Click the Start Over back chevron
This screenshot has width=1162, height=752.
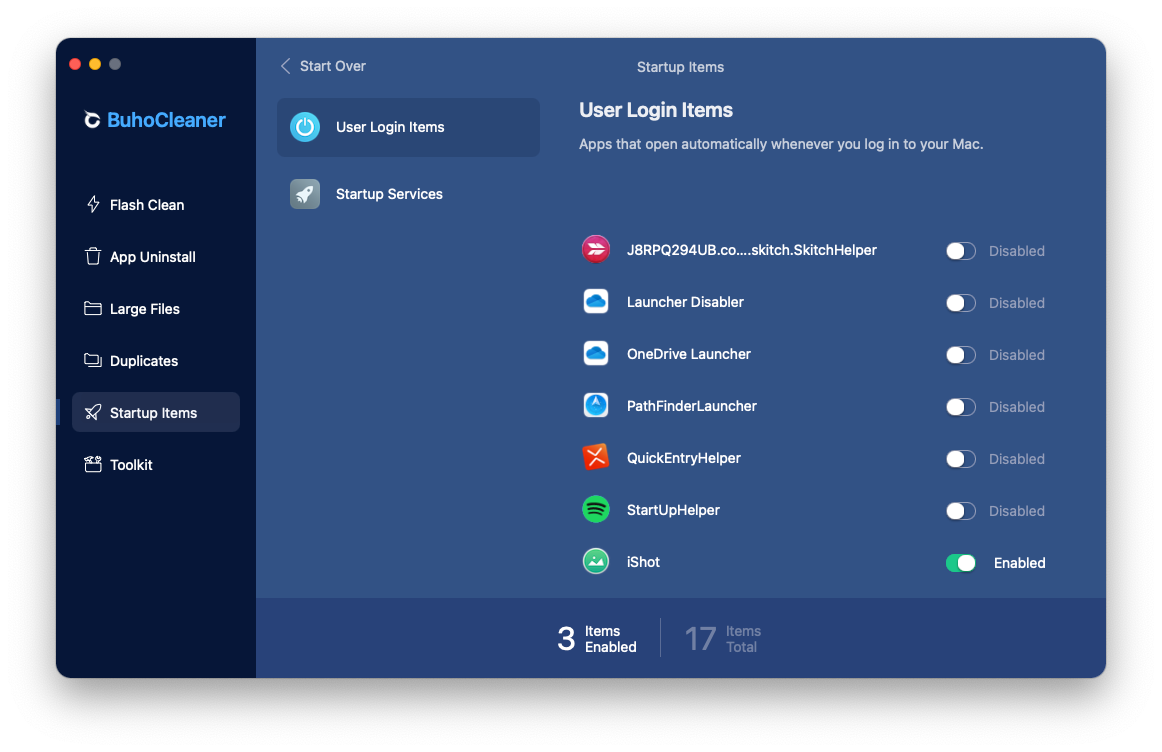[285, 66]
